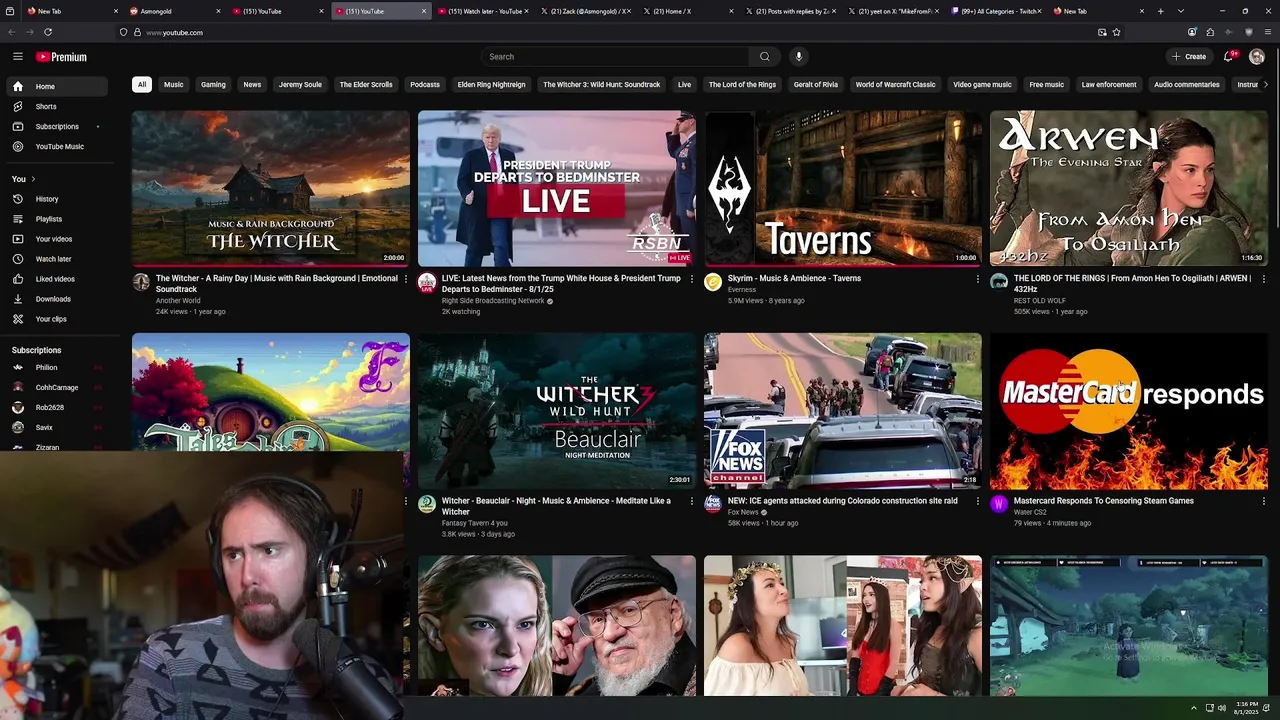Select Elden Ring Nightreign filter chip
This screenshot has height=720, width=1280.
click(x=491, y=85)
